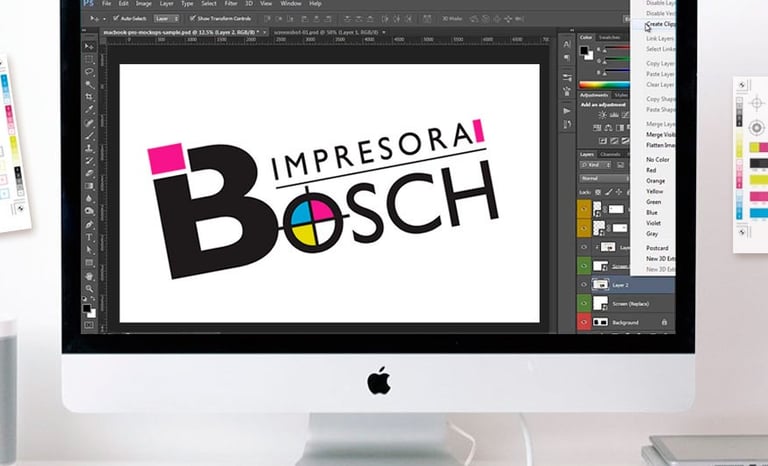
Task: Hide the Background layer eye
Action: click(584, 322)
